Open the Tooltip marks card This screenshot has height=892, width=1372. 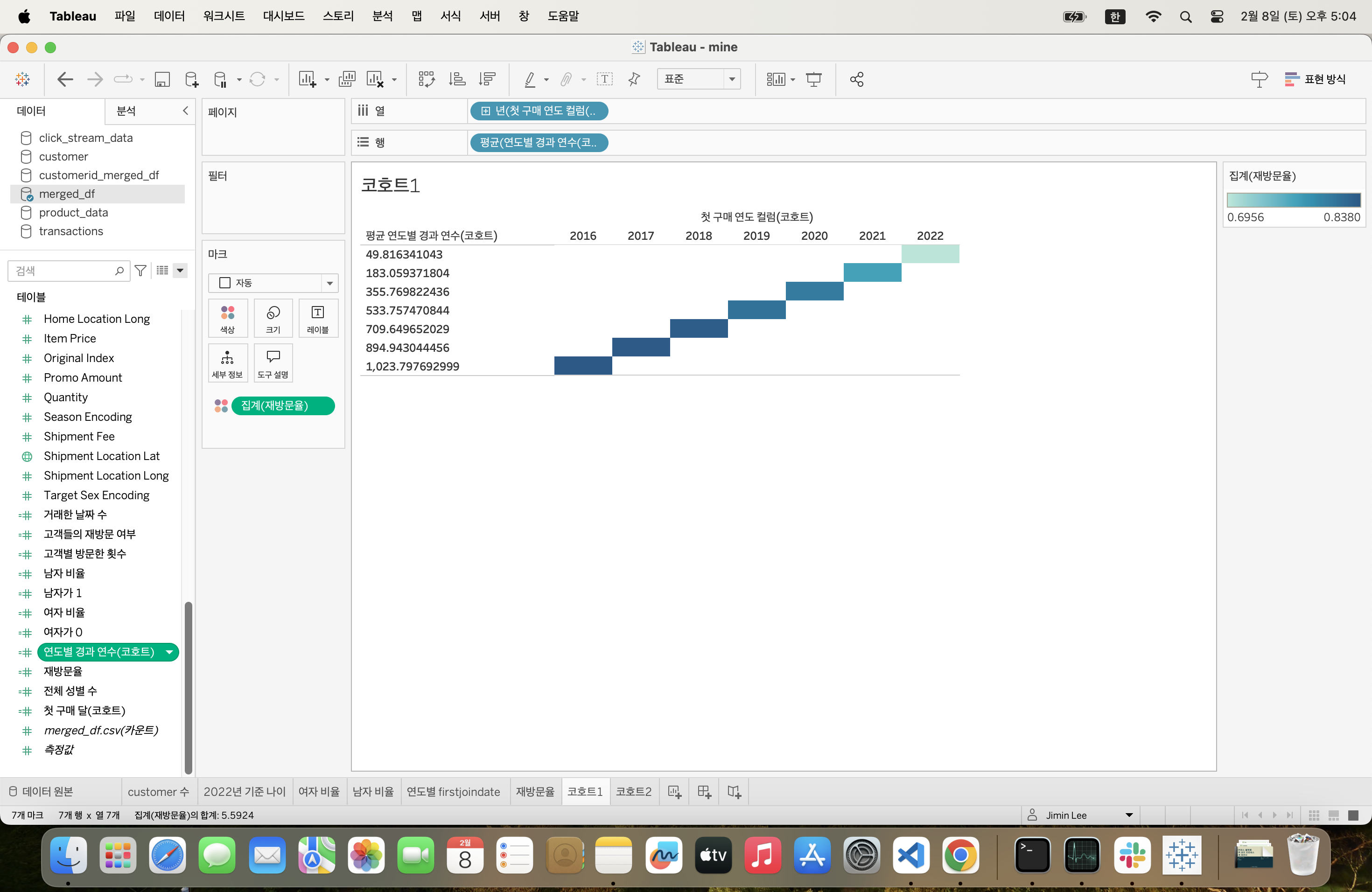pos(273,363)
